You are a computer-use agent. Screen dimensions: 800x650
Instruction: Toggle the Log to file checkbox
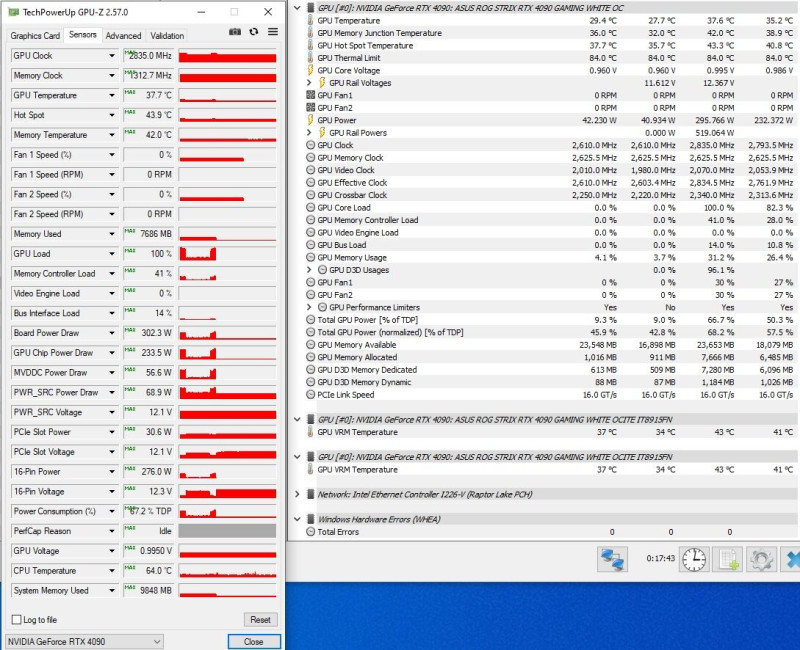pyautogui.click(x=16, y=619)
